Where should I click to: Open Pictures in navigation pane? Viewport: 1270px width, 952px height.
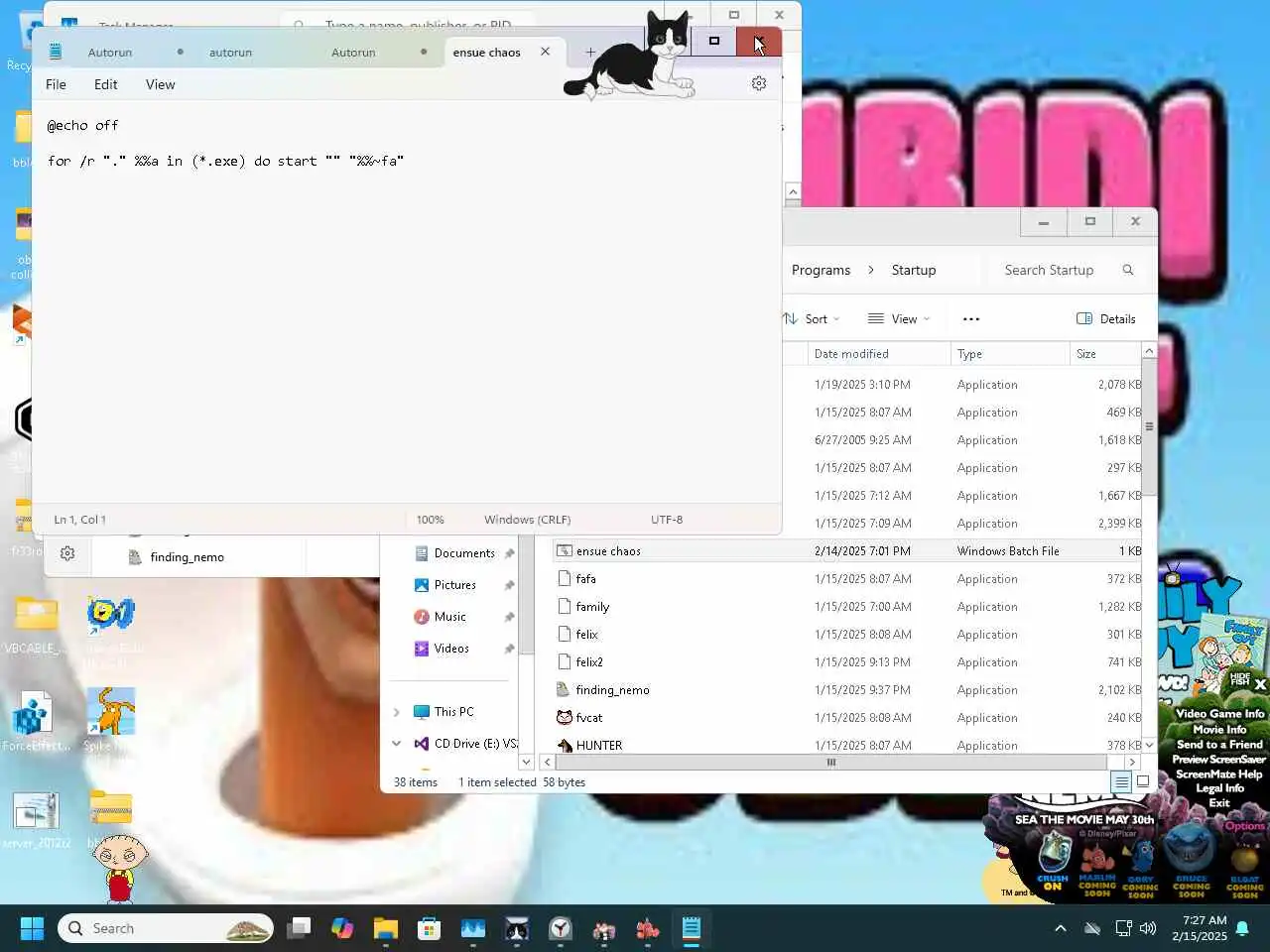tap(454, 585)
